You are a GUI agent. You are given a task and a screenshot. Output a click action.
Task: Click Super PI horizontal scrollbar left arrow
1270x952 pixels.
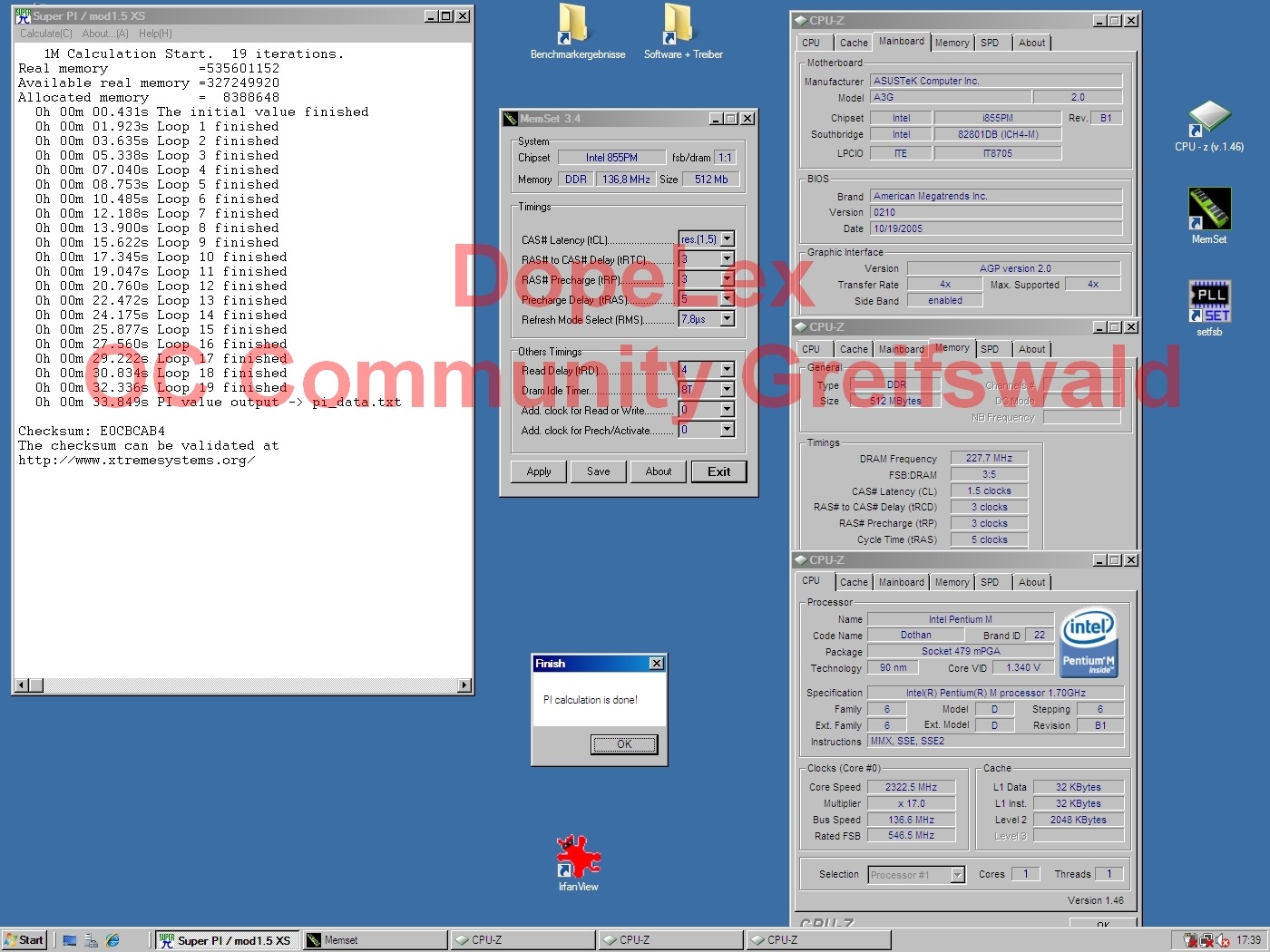[23, 685]
